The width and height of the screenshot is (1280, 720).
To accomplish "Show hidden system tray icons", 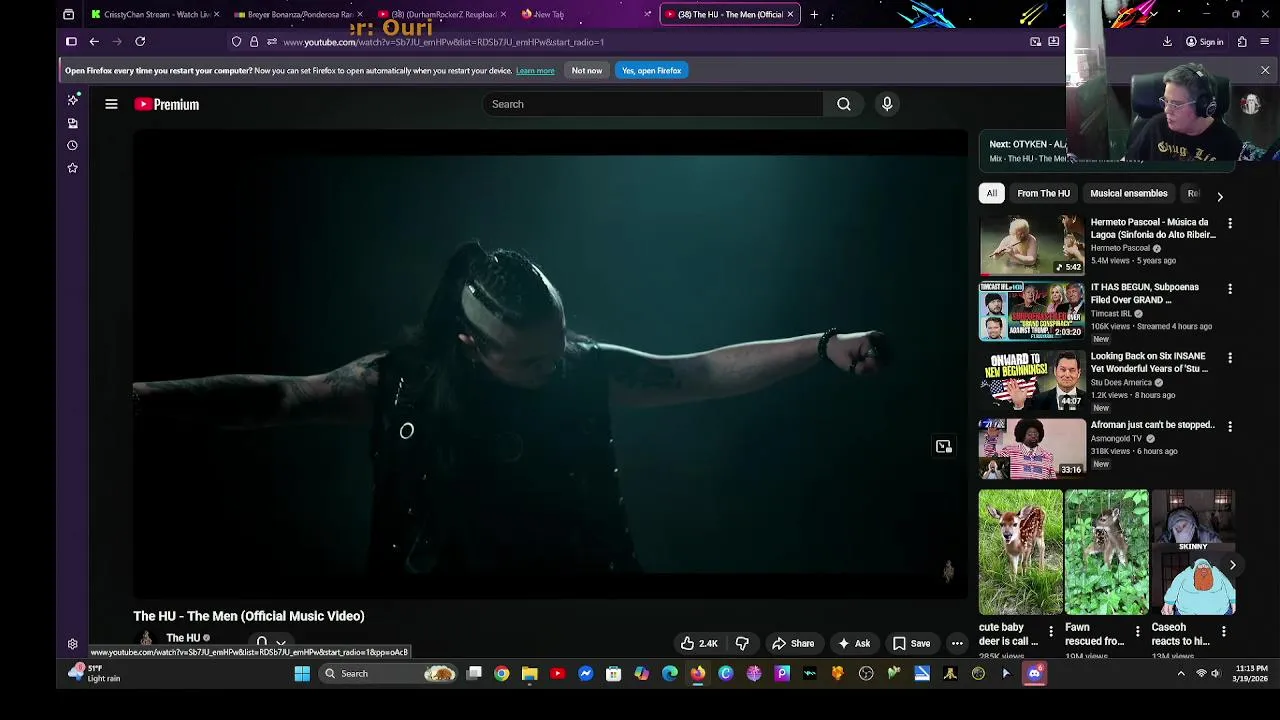I will [x=1181, y=674].
